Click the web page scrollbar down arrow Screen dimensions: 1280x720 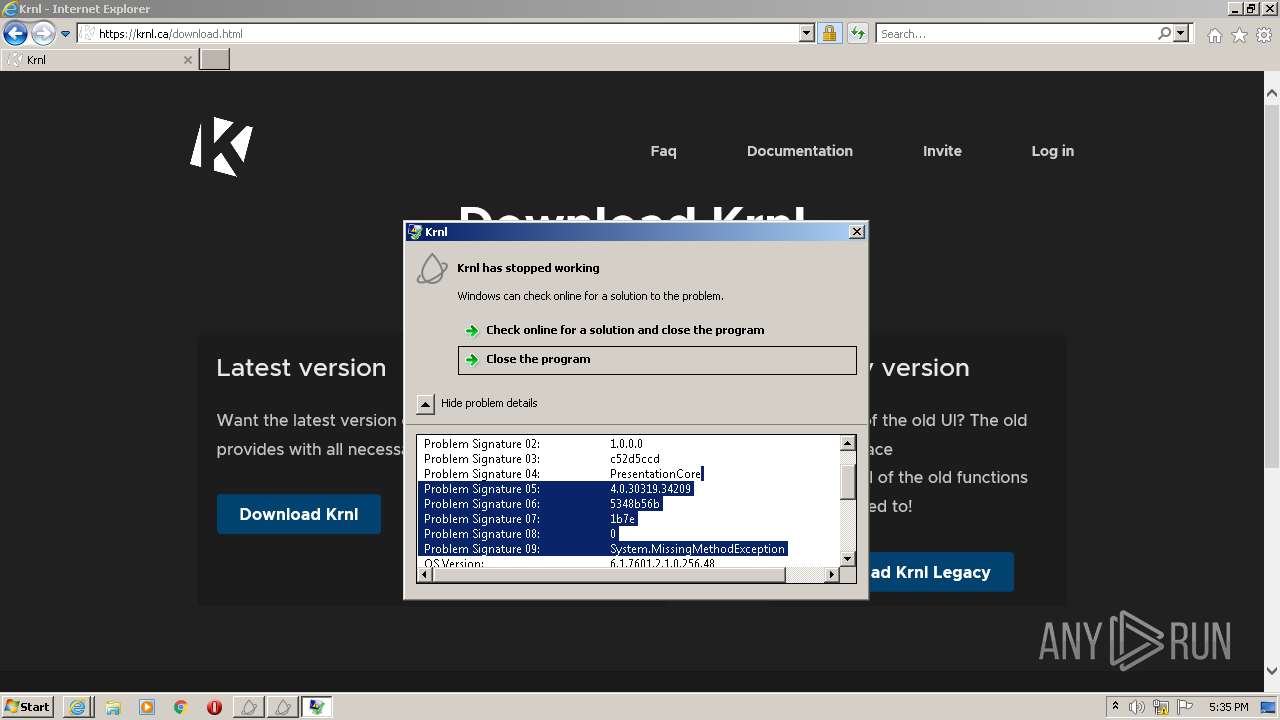tap(1272, 671)
